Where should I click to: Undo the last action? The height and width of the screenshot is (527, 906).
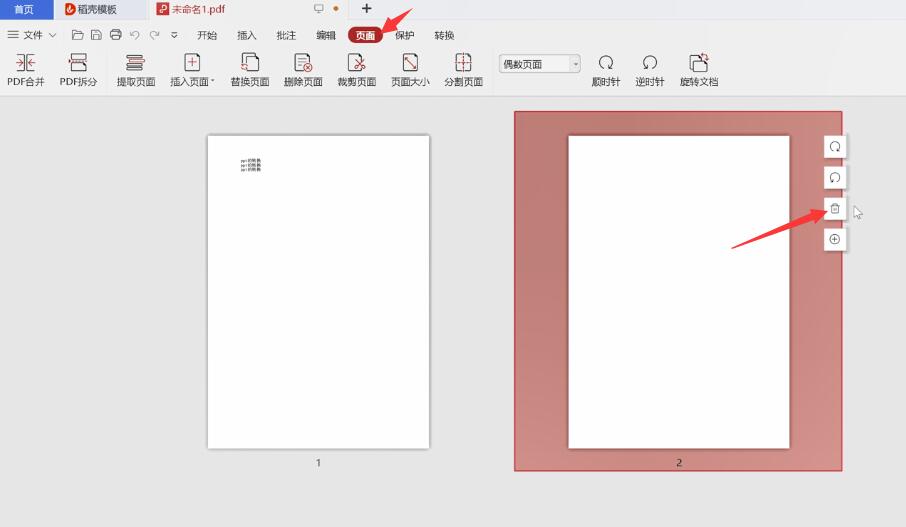click(135, 35)
